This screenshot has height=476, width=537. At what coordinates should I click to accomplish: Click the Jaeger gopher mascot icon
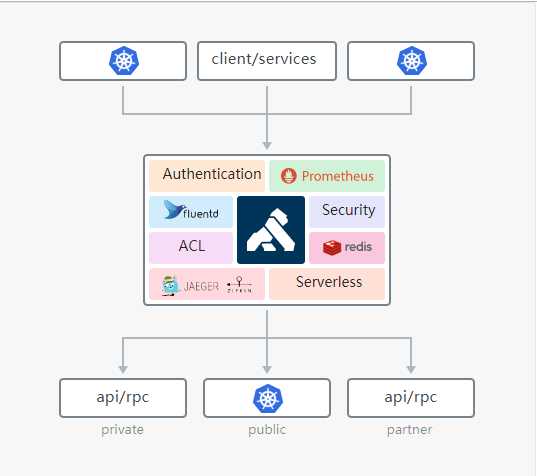point(171,285)
